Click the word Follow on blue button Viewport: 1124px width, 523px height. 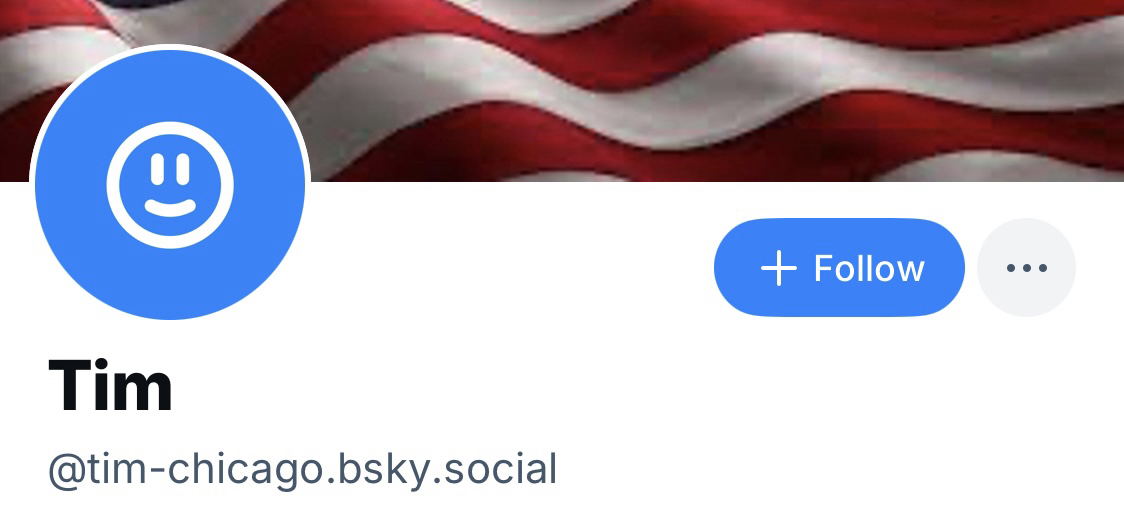(869, 269)
